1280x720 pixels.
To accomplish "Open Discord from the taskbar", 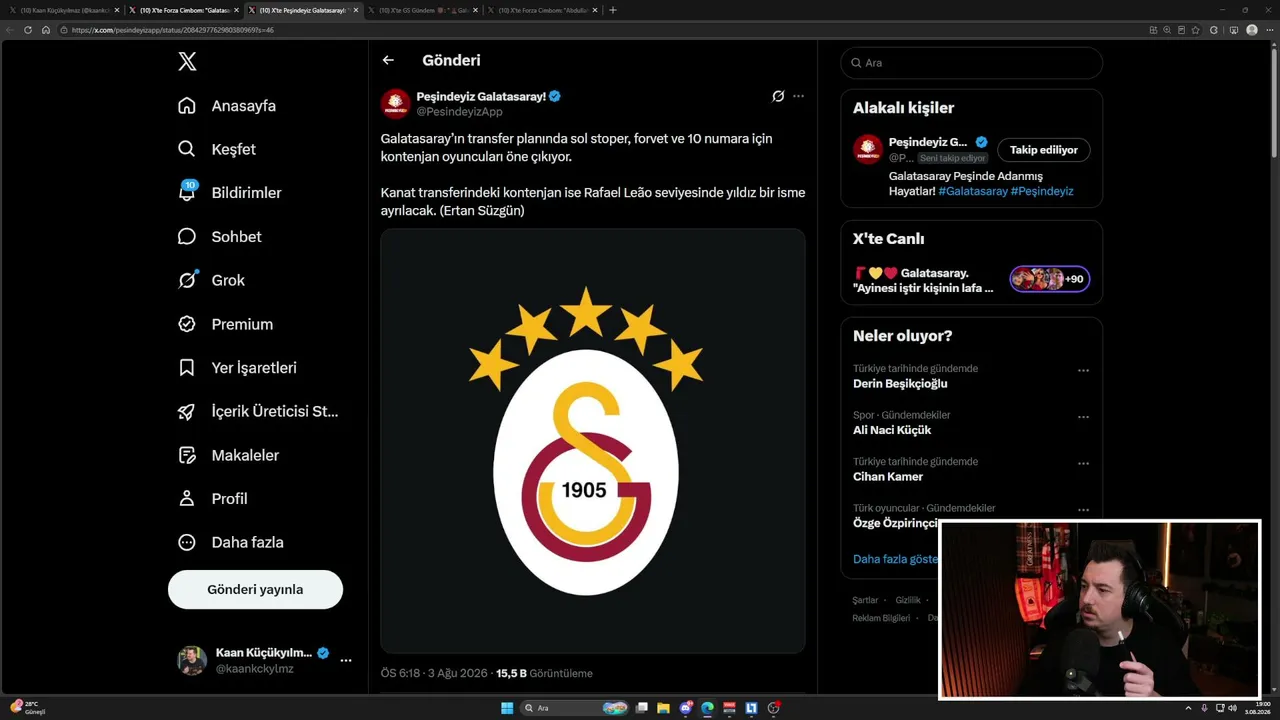I will click(685, 708).
